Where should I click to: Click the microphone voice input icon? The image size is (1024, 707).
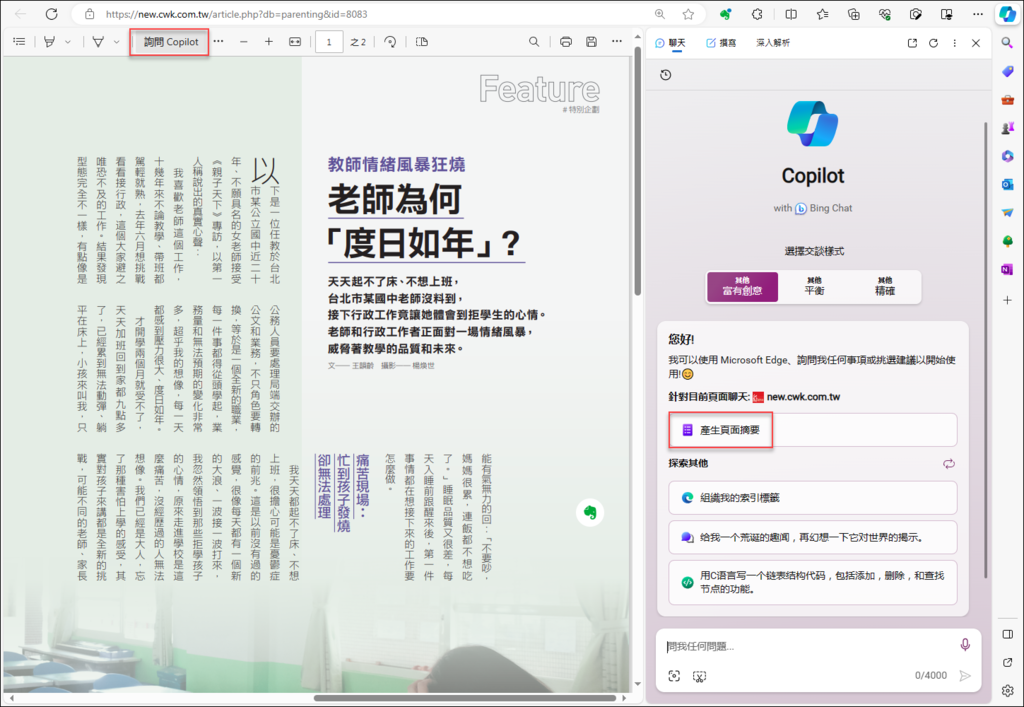965,645
